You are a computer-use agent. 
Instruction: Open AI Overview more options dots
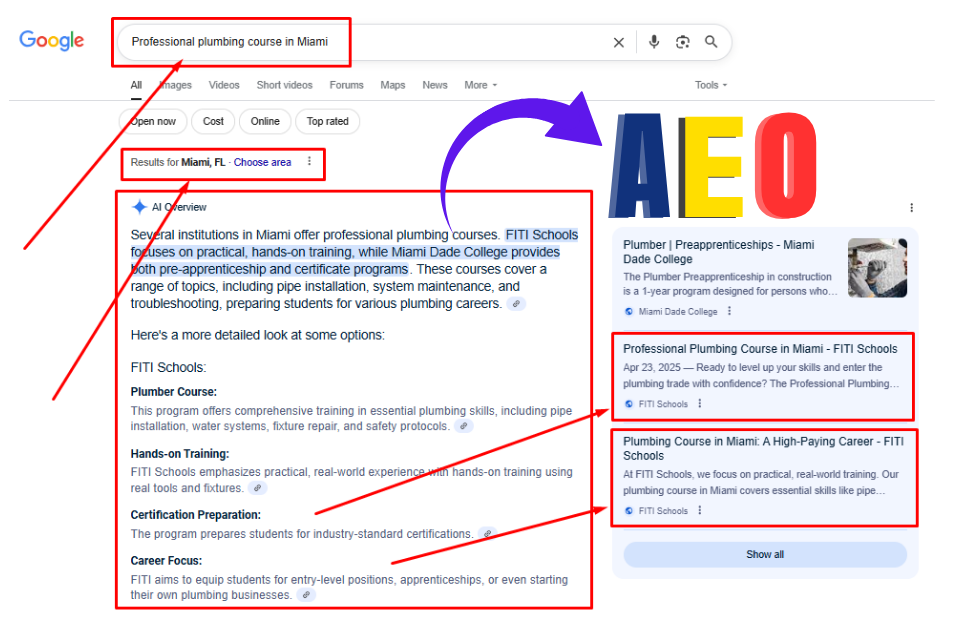(x=912, y=208)
